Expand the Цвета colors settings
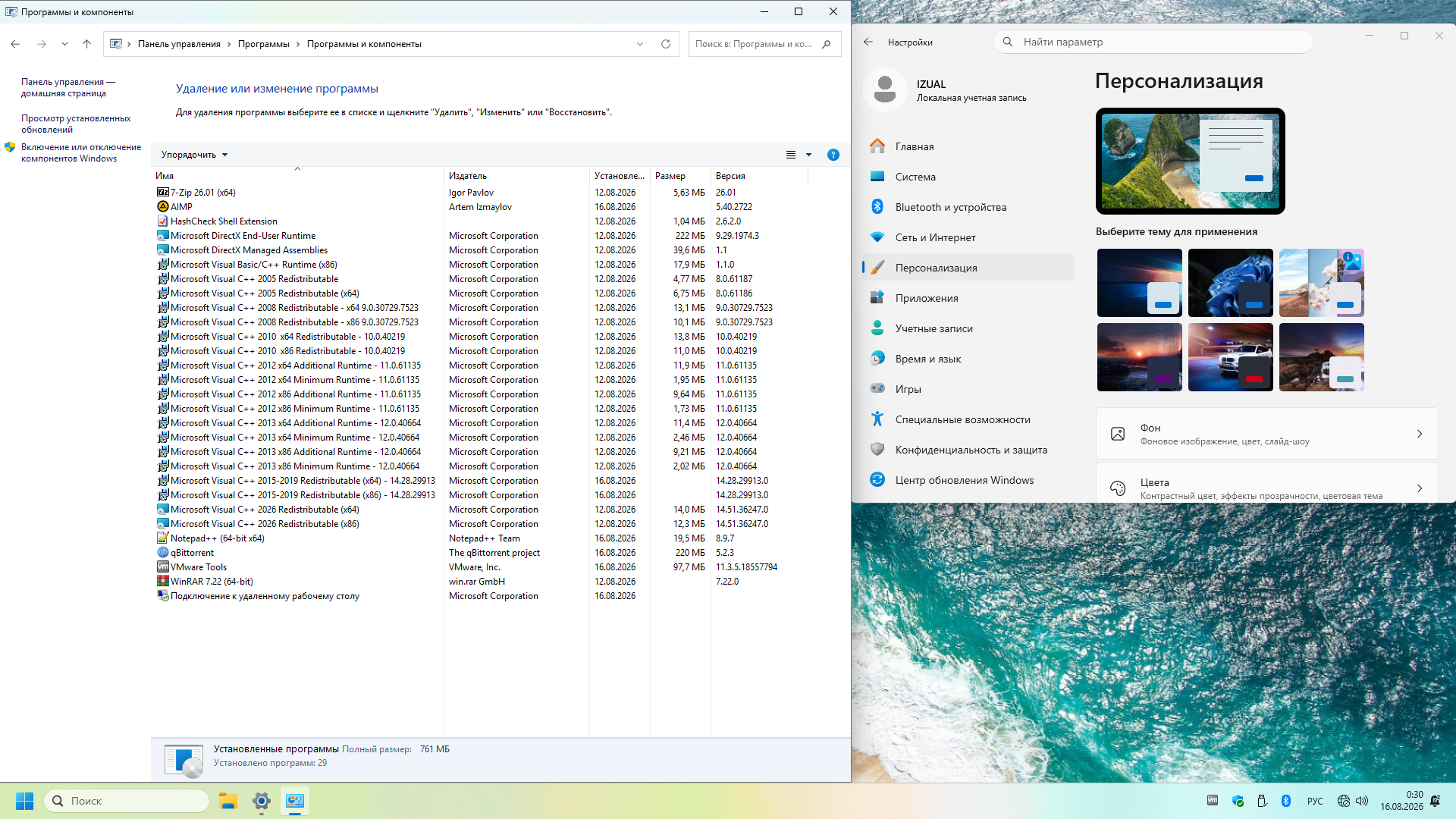 point(1266,483)
